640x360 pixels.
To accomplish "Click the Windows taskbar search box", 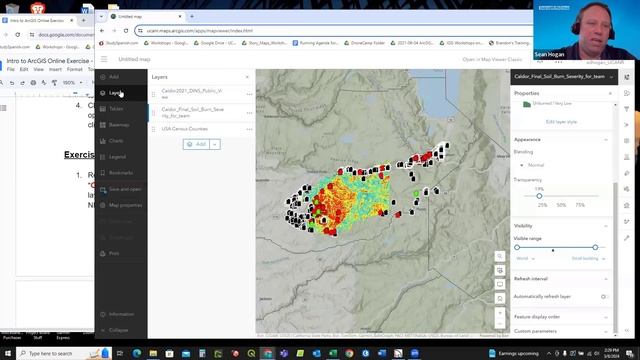I will pos(63,353).
